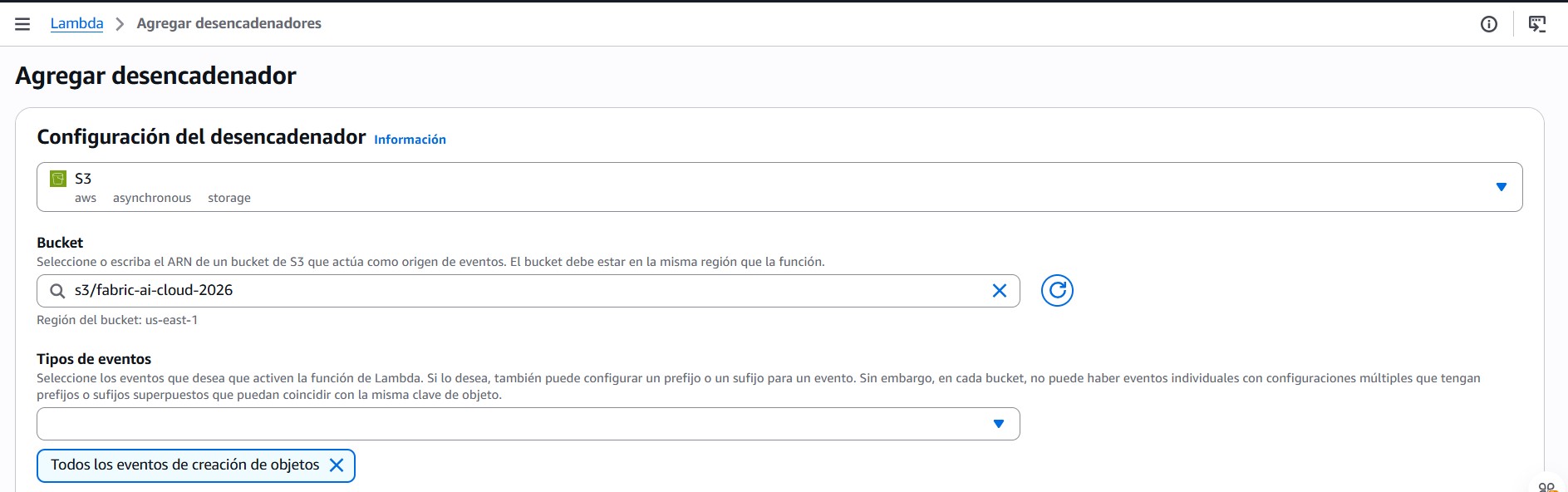The height and width of the screenshot is (492, 1568).
Task: Click the Bucket field label
Action: point(60,243)
